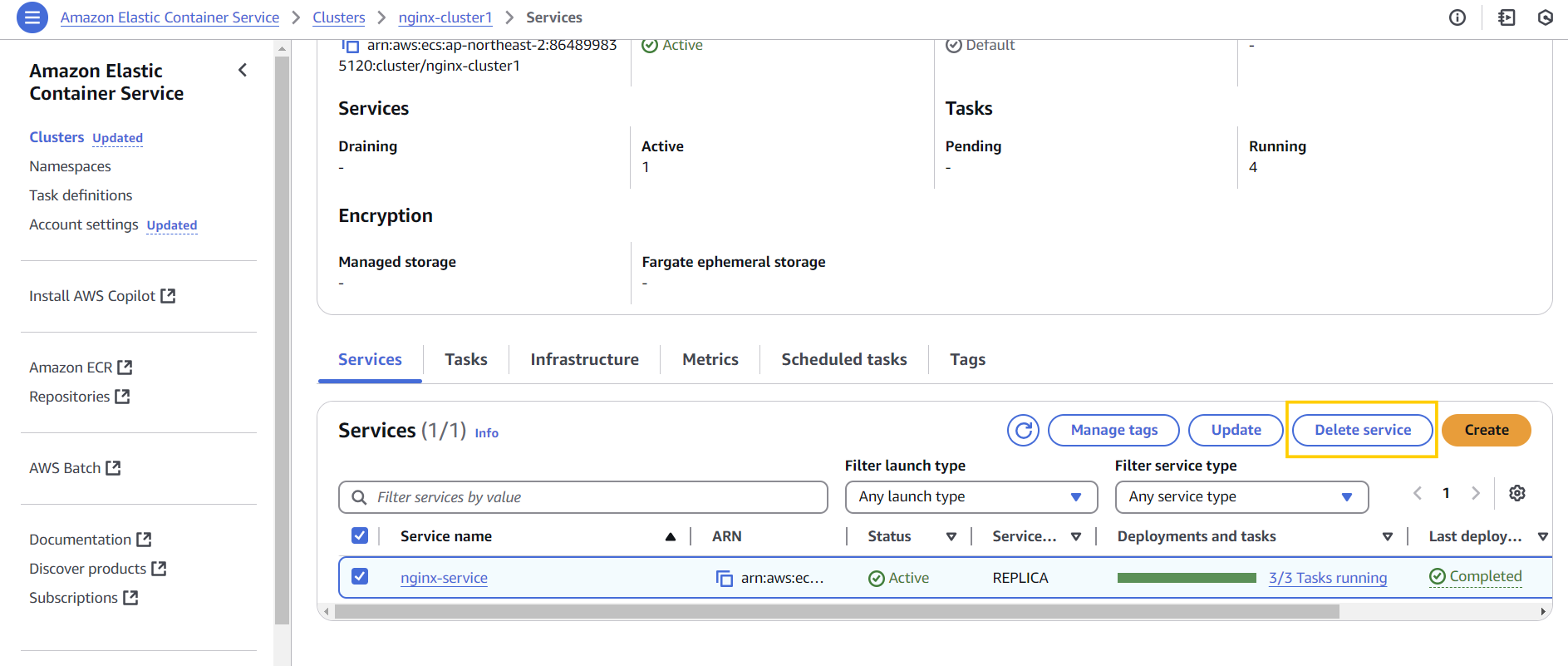This screenshot has width=1568, height=666.
Task: Click the Active status check icon for nginx-service
Action: [x=876, y=579]
